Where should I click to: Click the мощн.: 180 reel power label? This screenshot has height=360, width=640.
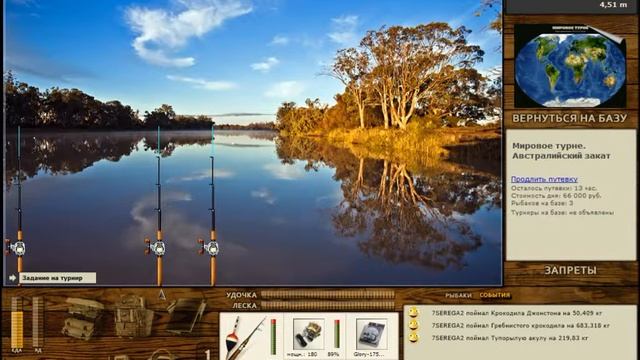(302, 354)
